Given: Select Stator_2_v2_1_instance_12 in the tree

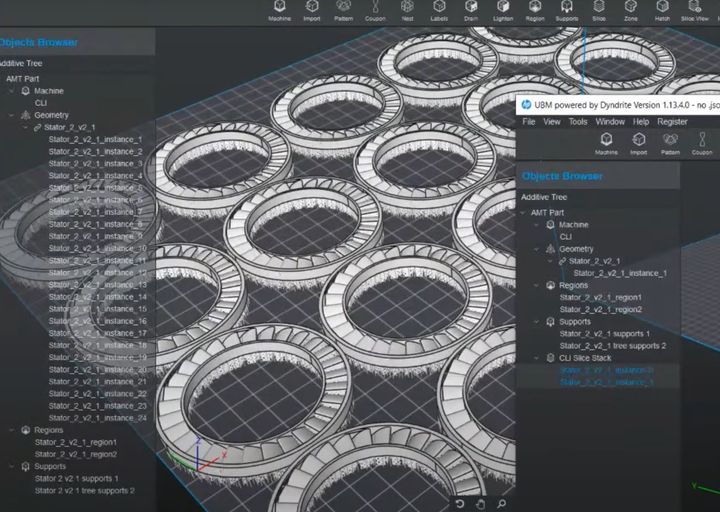Looking at the screenshot, I should coord(97,273).
